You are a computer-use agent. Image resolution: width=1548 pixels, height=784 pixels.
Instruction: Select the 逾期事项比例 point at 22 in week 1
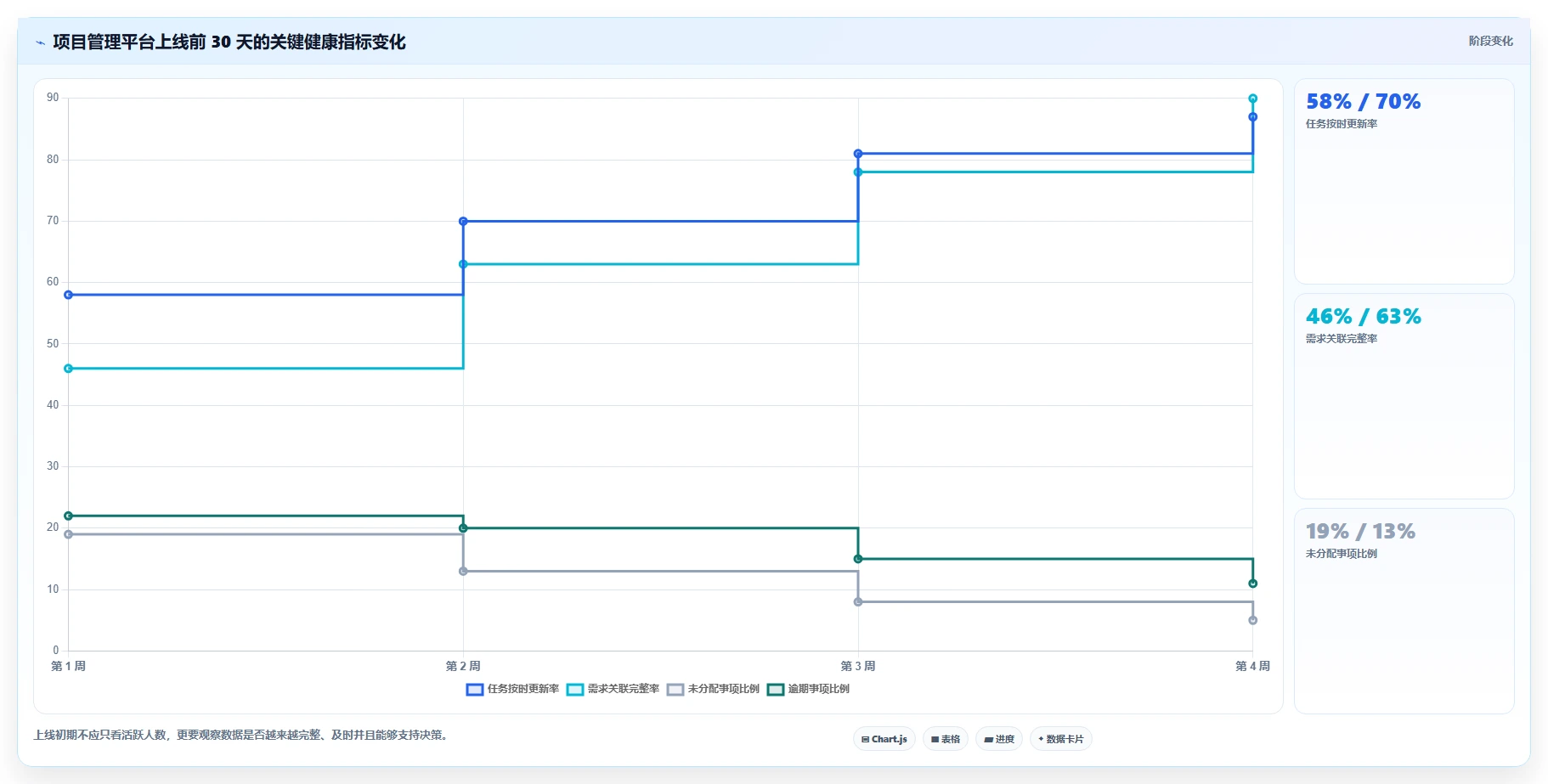(x=69, y=516)
